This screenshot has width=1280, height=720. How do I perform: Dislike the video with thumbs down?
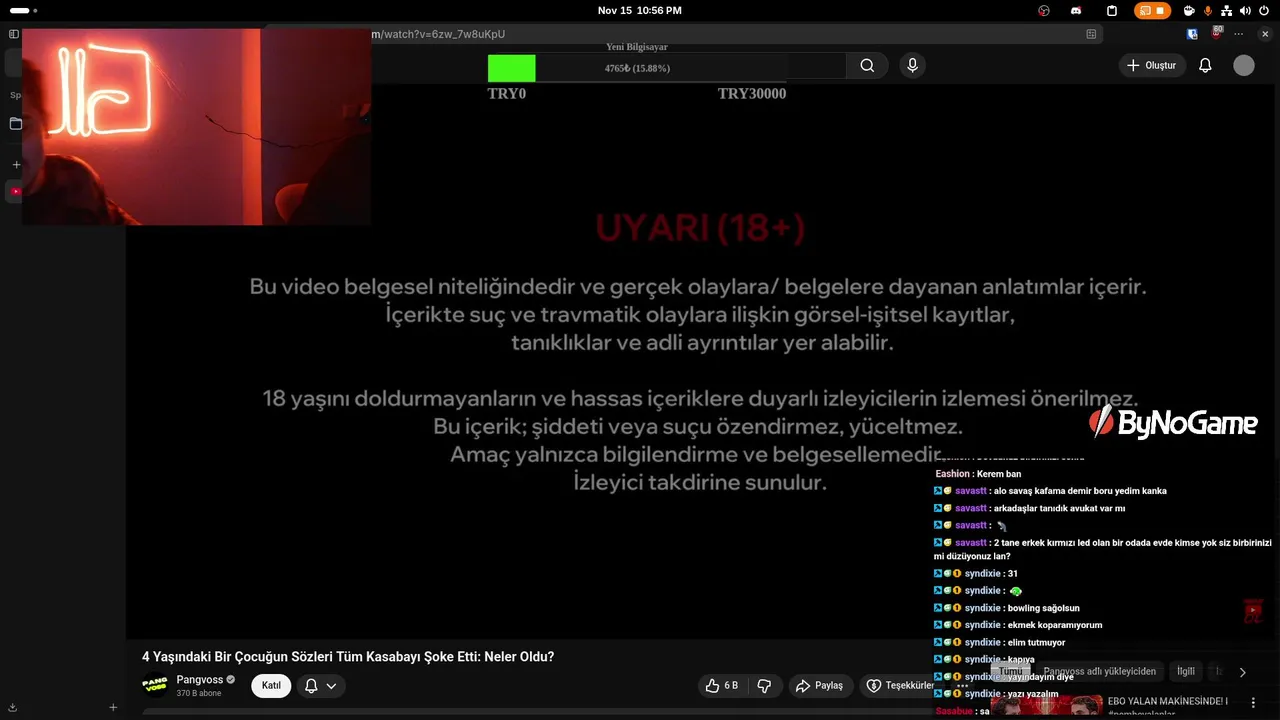pyautogui.click(x=764, y=685)
